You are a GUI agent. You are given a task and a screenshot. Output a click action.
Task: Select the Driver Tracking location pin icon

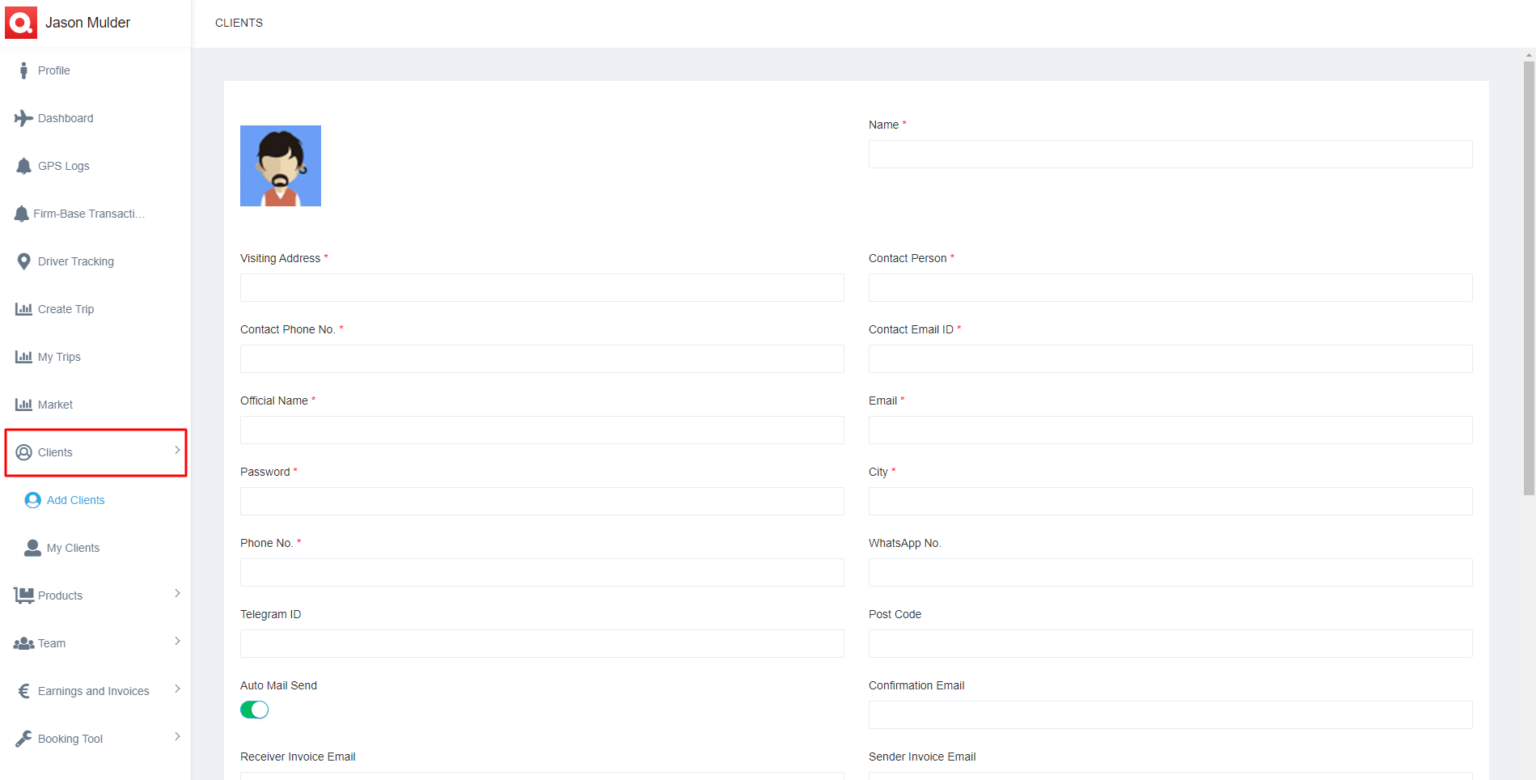click(x=22, y=261)
